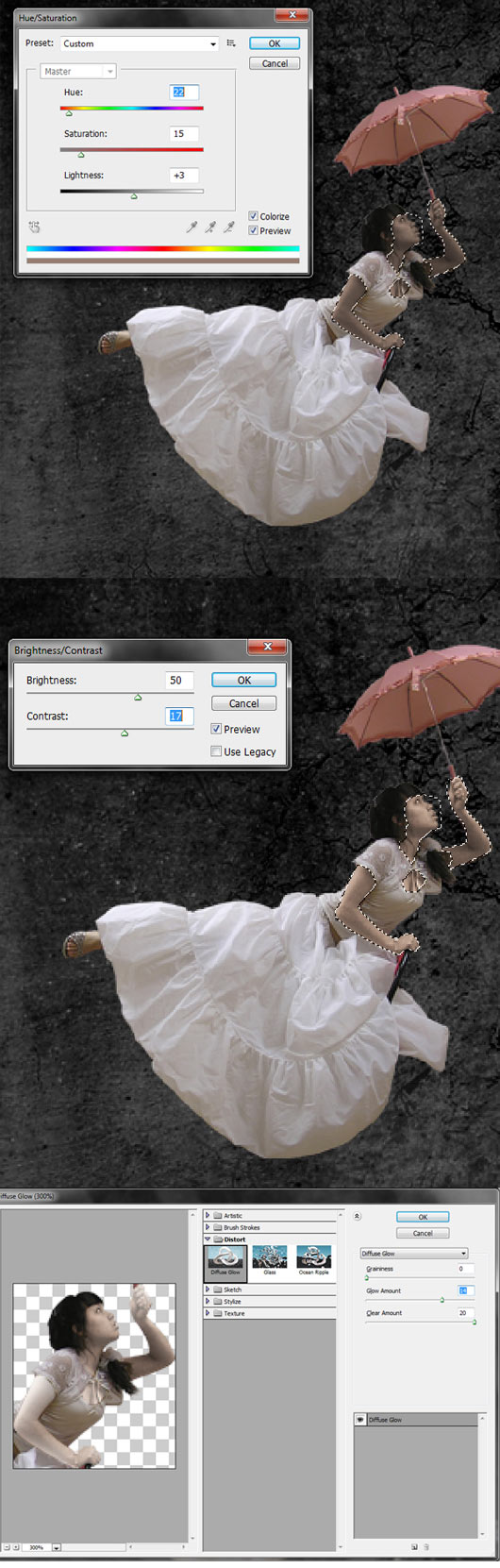Select the Glass filter thumbnail
The image size is (500, 1568).
pyautogui.click(x=270, y=1261)
